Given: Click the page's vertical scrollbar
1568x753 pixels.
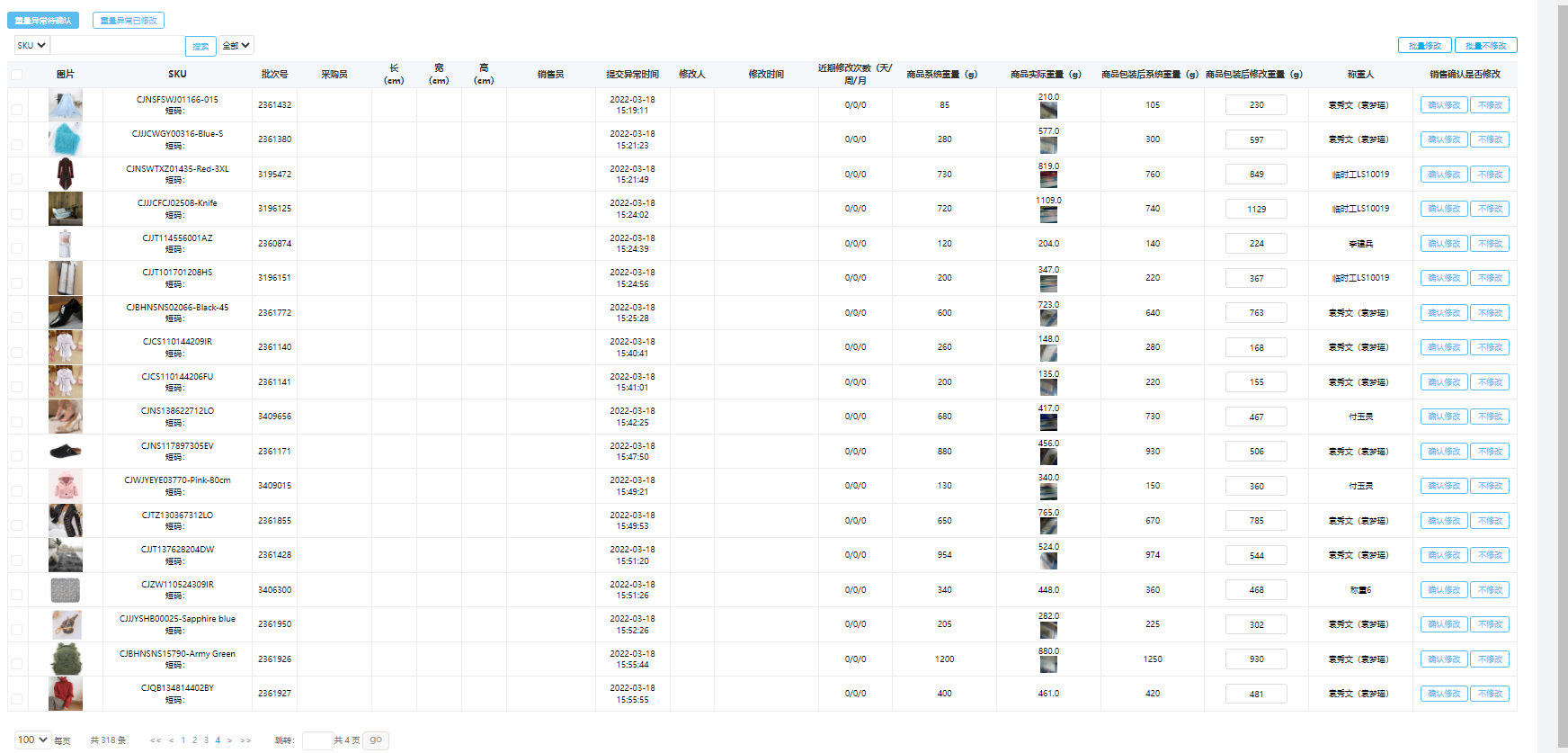Looking at the screenshot, I should [x=1564, y=376].
